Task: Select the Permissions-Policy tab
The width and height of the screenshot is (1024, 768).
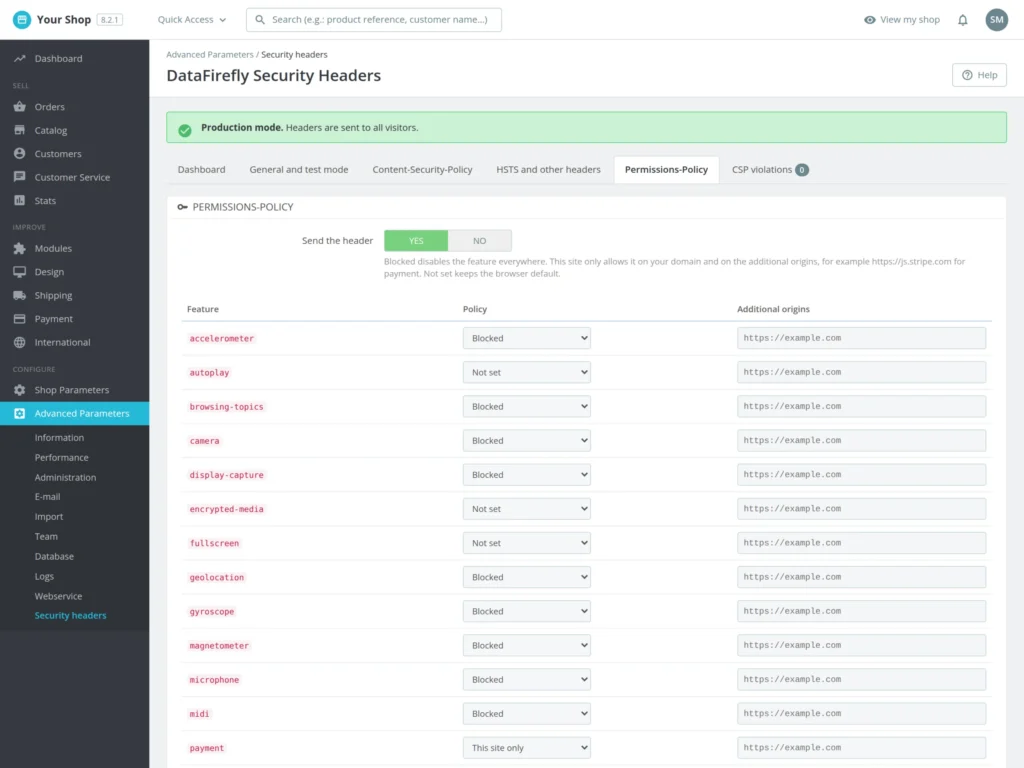Action: pyautogui.click(x=666, y=170)
